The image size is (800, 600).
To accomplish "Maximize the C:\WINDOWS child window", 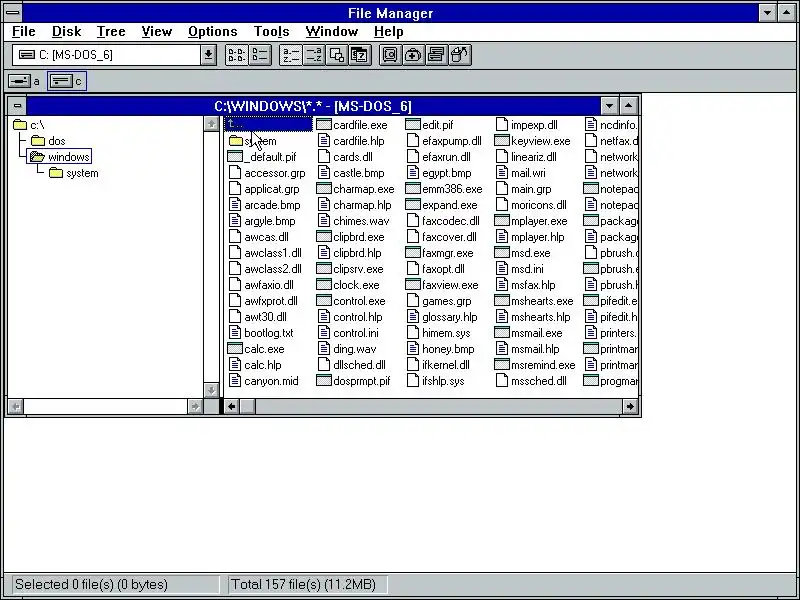I will point(629,106).
